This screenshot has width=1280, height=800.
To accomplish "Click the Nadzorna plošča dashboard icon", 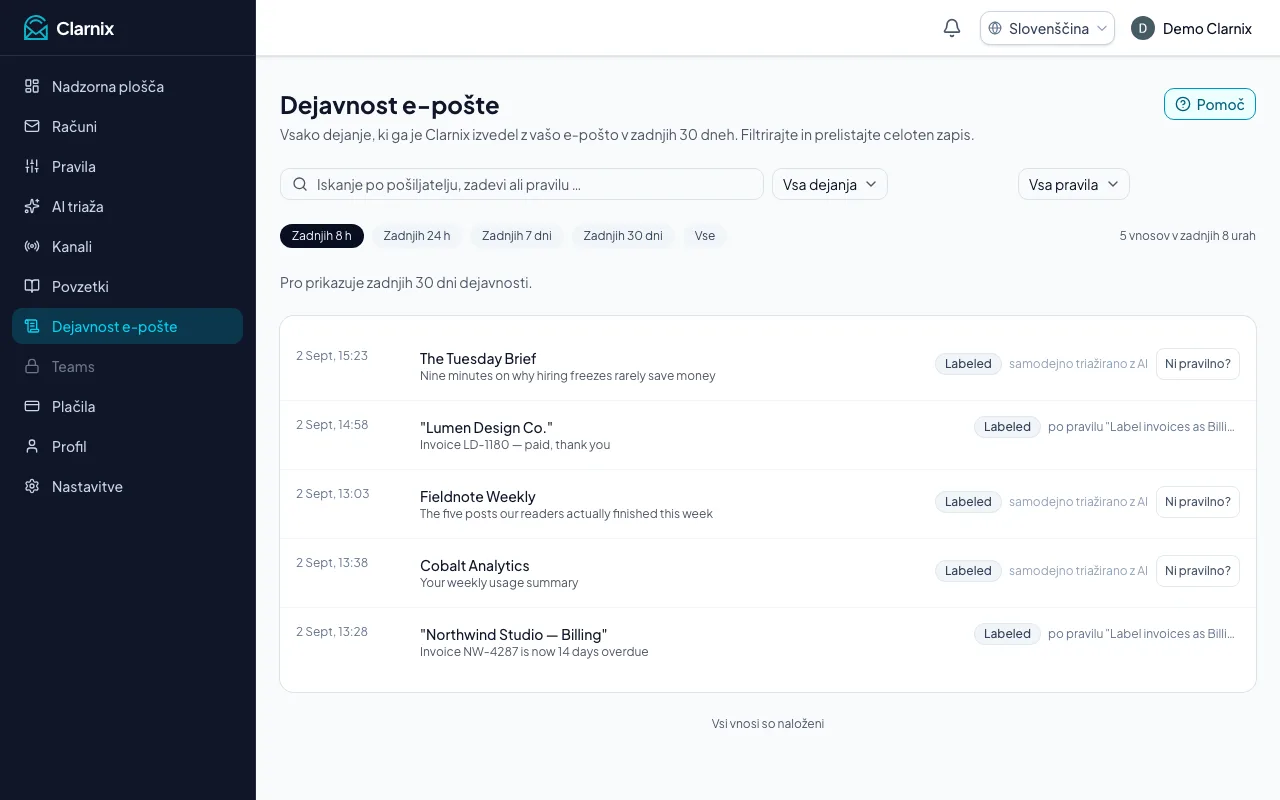I will pos(32,86).
